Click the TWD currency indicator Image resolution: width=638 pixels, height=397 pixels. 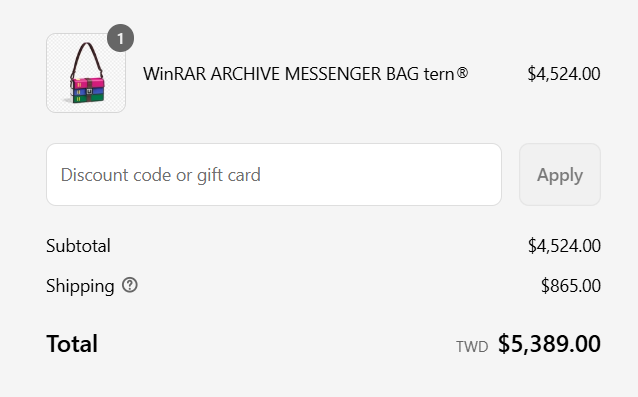coord(472,347)
